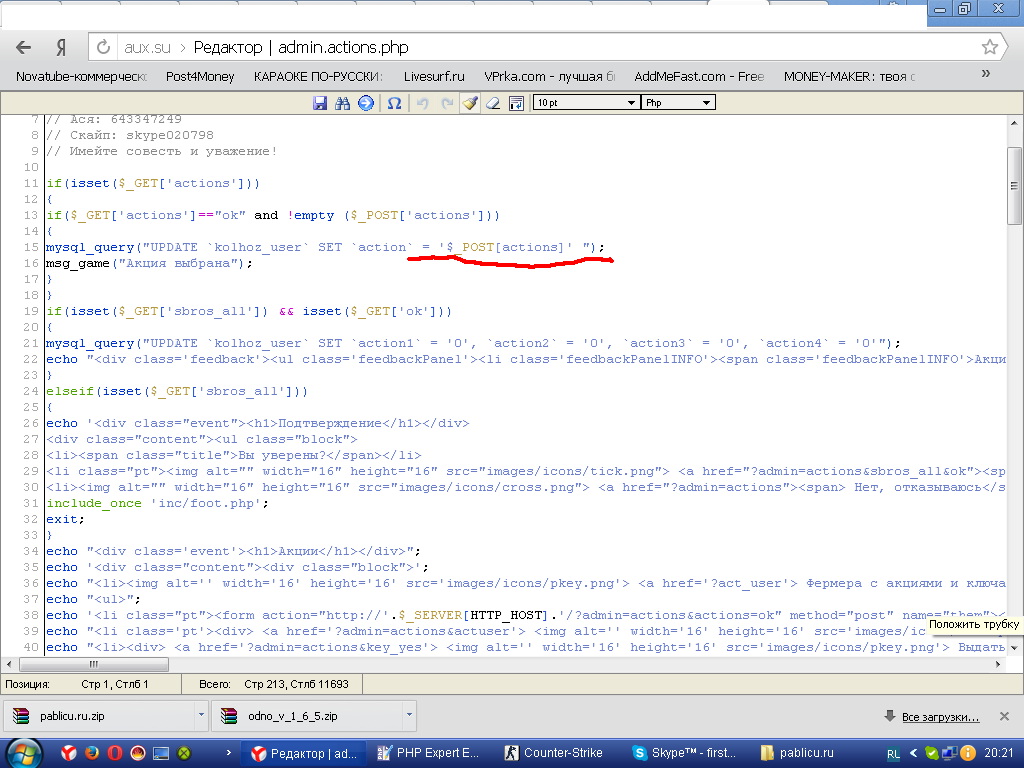The height and width of the screenshot is (768, 1024).
Task: Open the Php language dropdown
Action: pyautogui.click(x=679, y=103)
